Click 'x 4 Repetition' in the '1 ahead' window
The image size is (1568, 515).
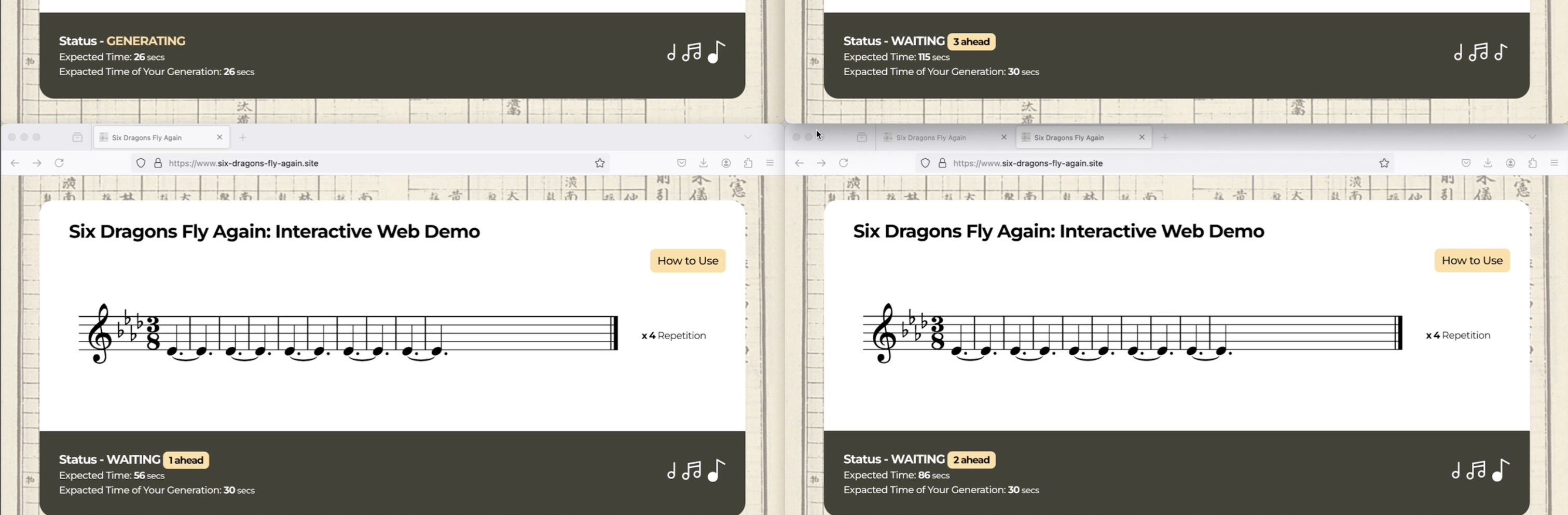pos(674,336)
